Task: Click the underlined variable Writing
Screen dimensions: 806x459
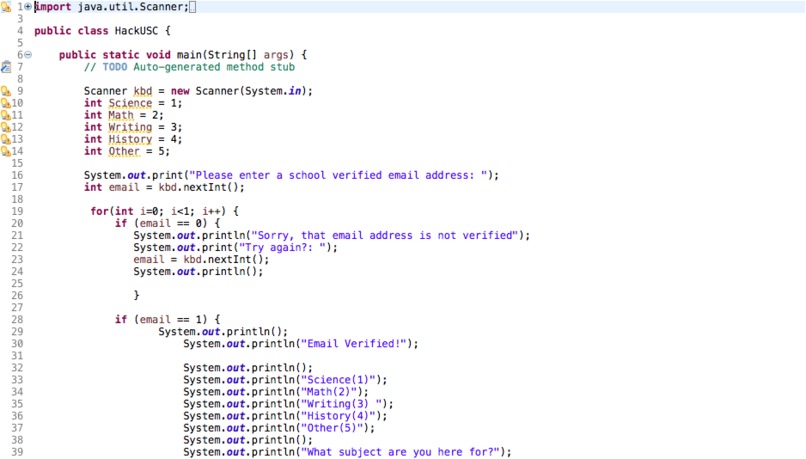Action: [x=130, y=127]
